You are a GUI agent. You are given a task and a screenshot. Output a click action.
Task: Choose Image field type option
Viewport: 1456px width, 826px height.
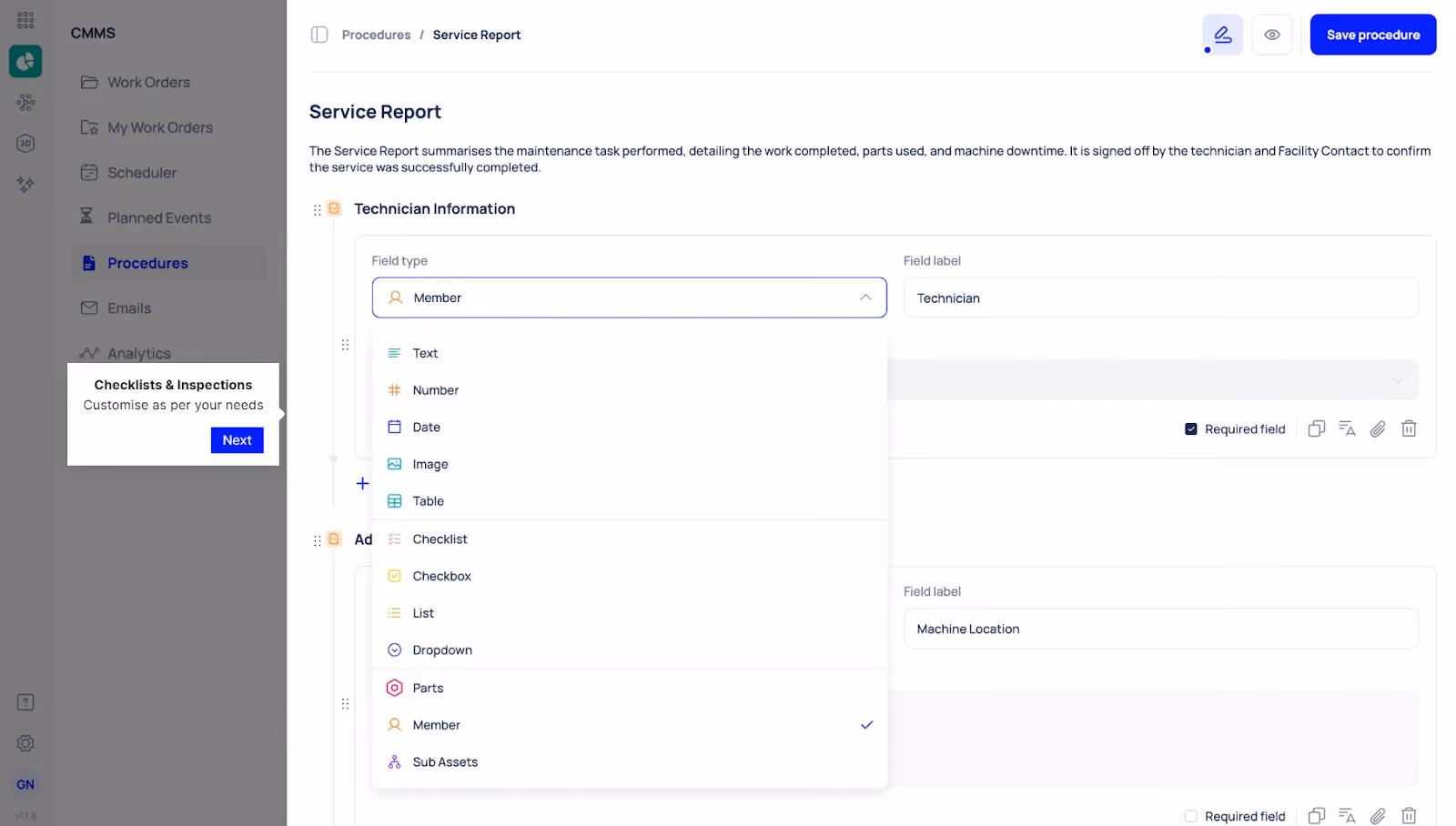[x=630, y=464]
